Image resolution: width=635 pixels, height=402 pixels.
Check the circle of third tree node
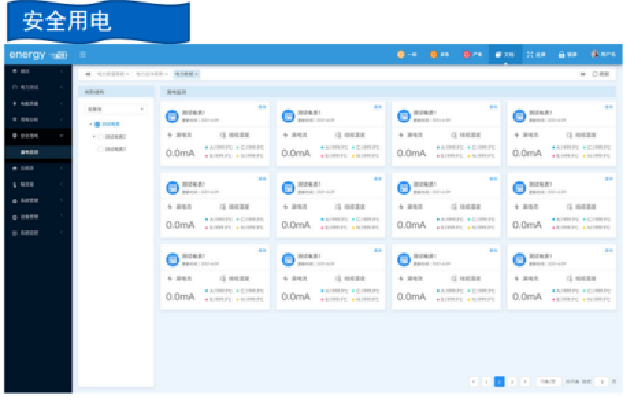[x=100, y=149]
